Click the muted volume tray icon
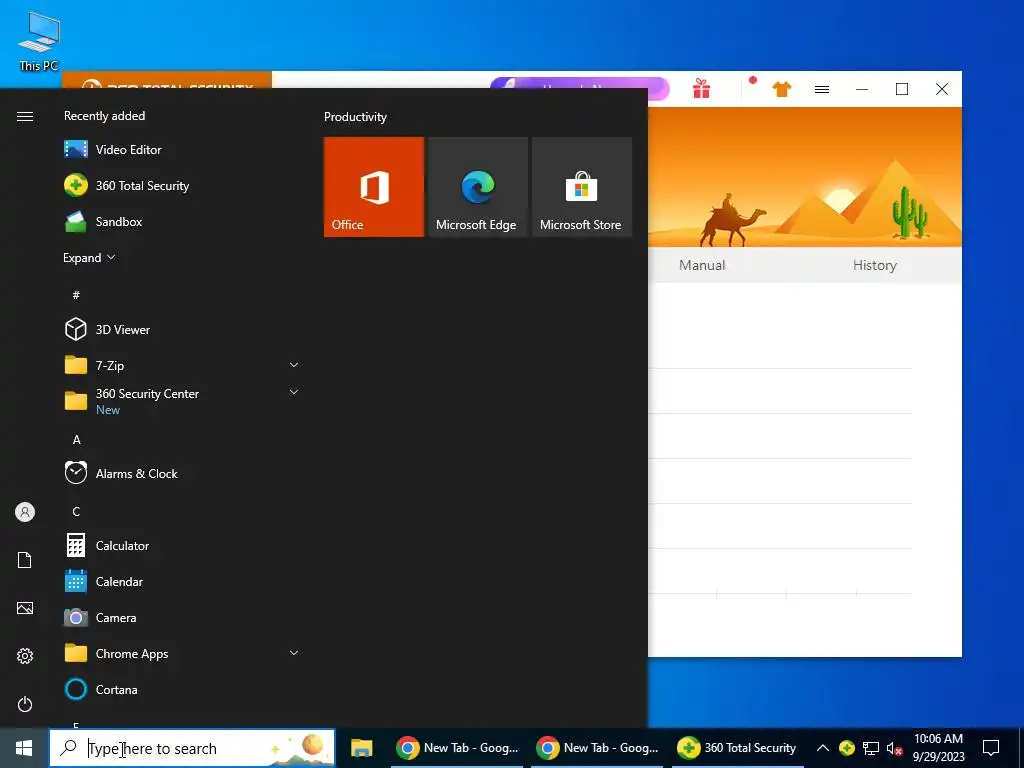The width and height of the screenshot is (1024, 768). tap(894, 748)
